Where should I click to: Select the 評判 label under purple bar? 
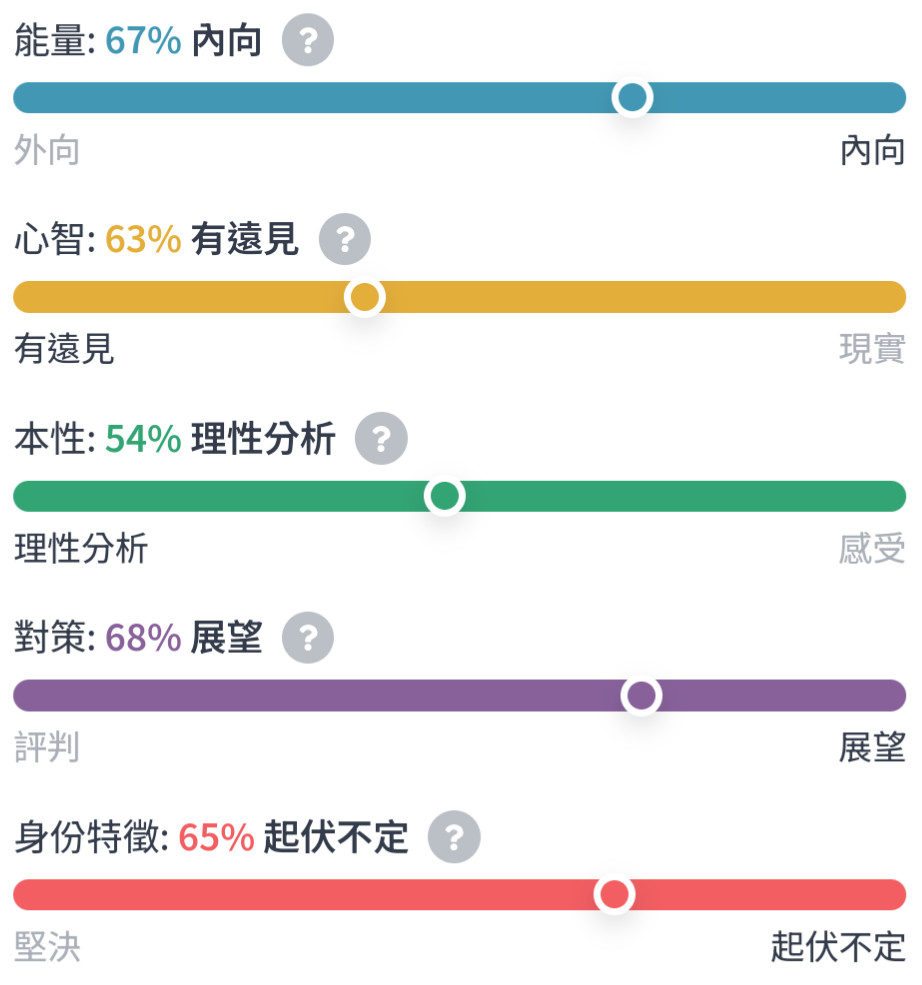pyautogui.click(x=47, y=748)
